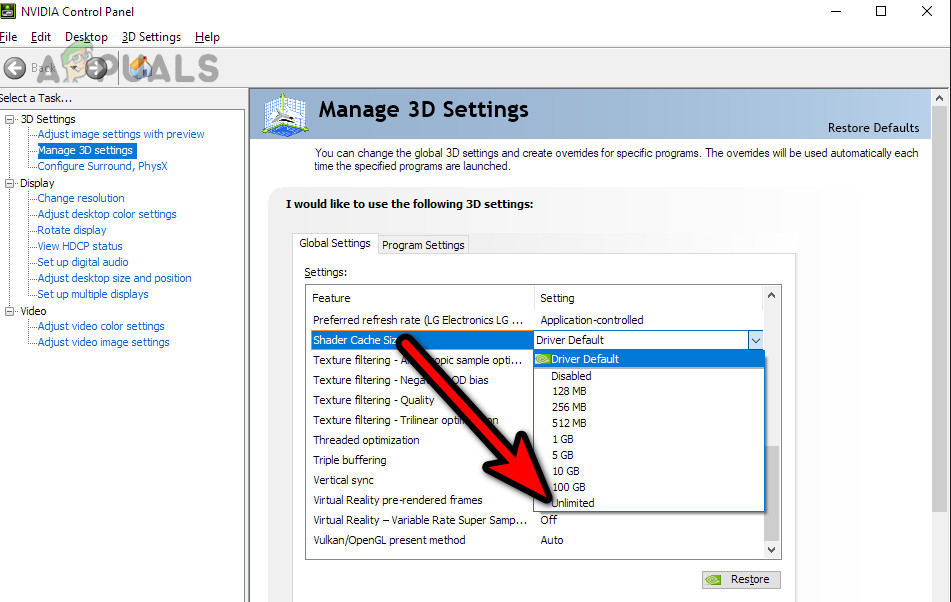The width and height of the screenshot is (951, 602).
Task: Click the Restore button
Action: [740, 579]
